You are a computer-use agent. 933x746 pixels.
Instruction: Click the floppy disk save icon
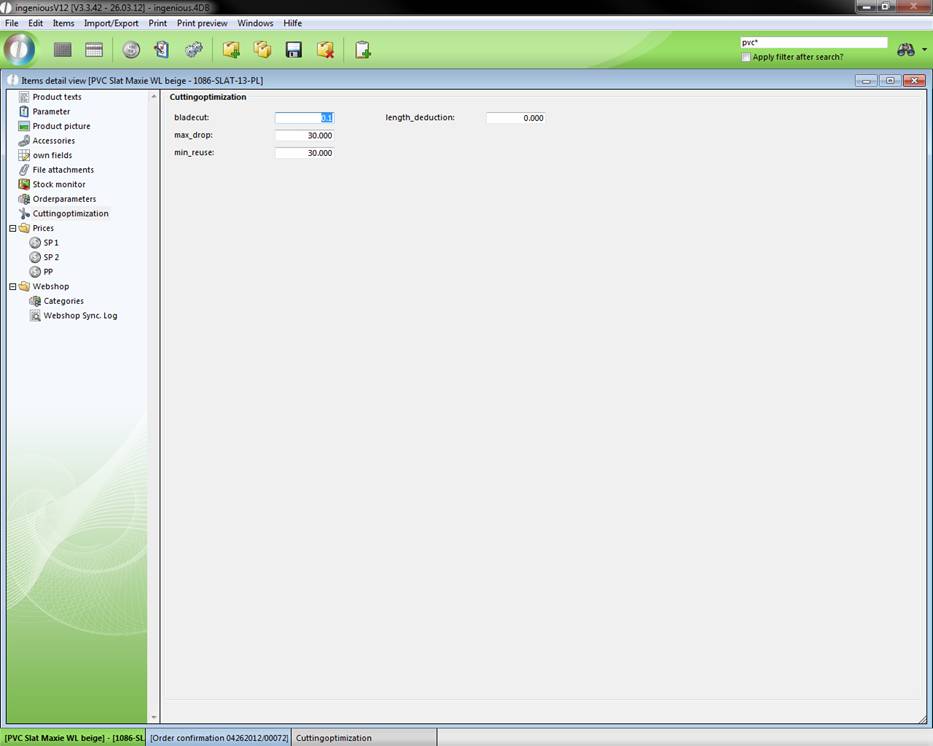pyautogui.click(x=294, y=50)
